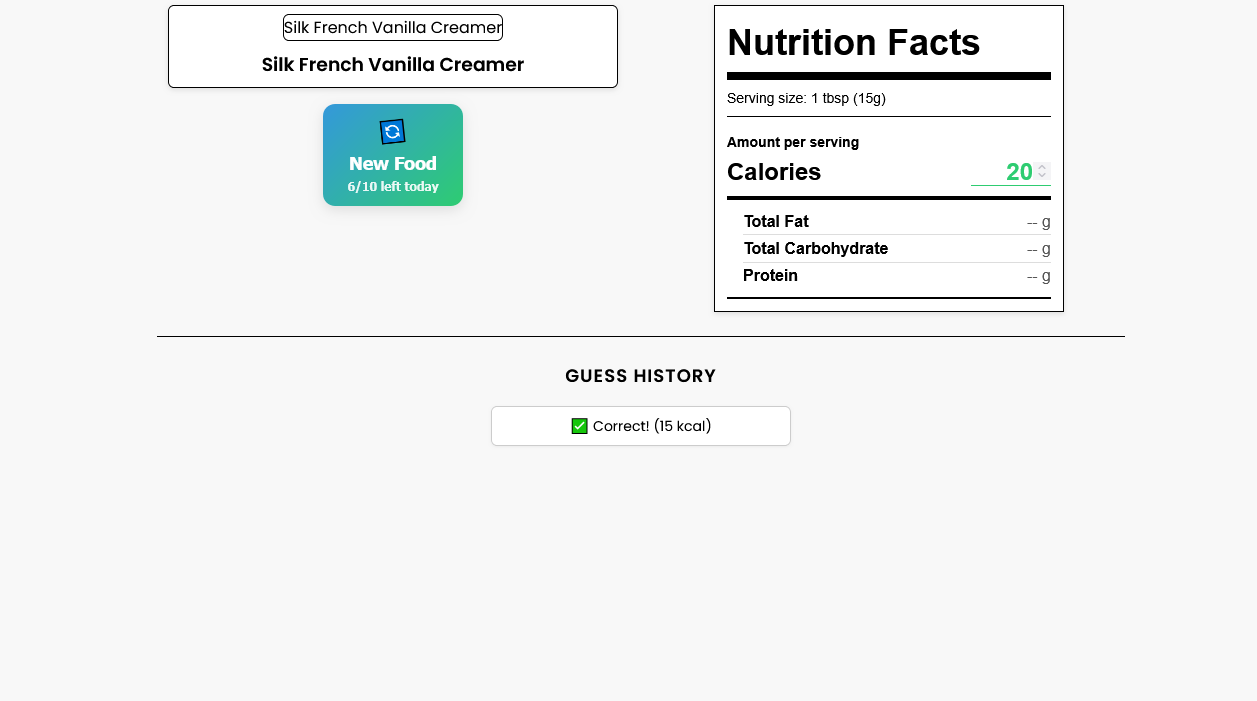Click the New Food button label
This screenshot has height=701, width=1257.
[x=393, y=164]
